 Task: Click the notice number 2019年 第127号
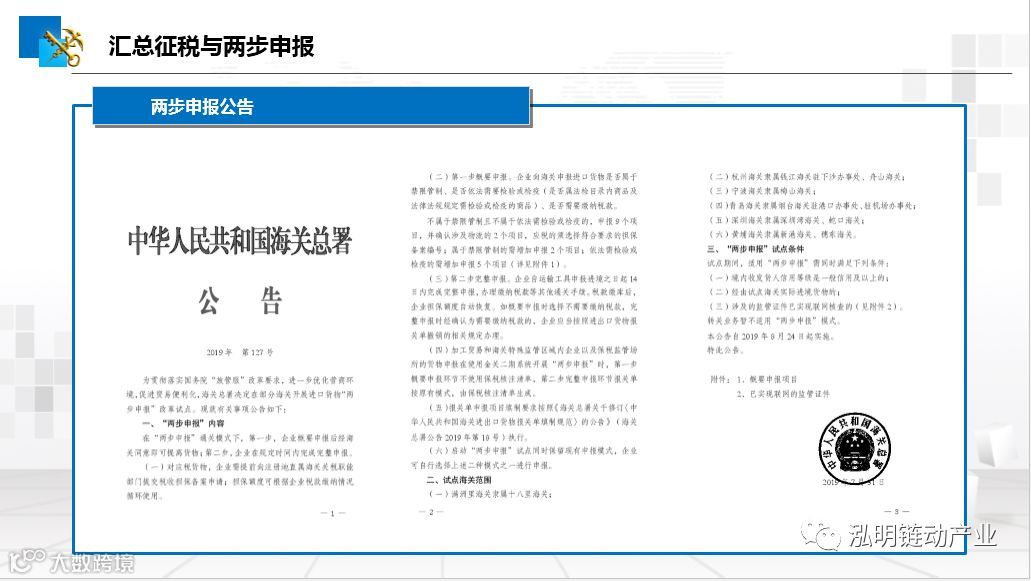[239, 352]
